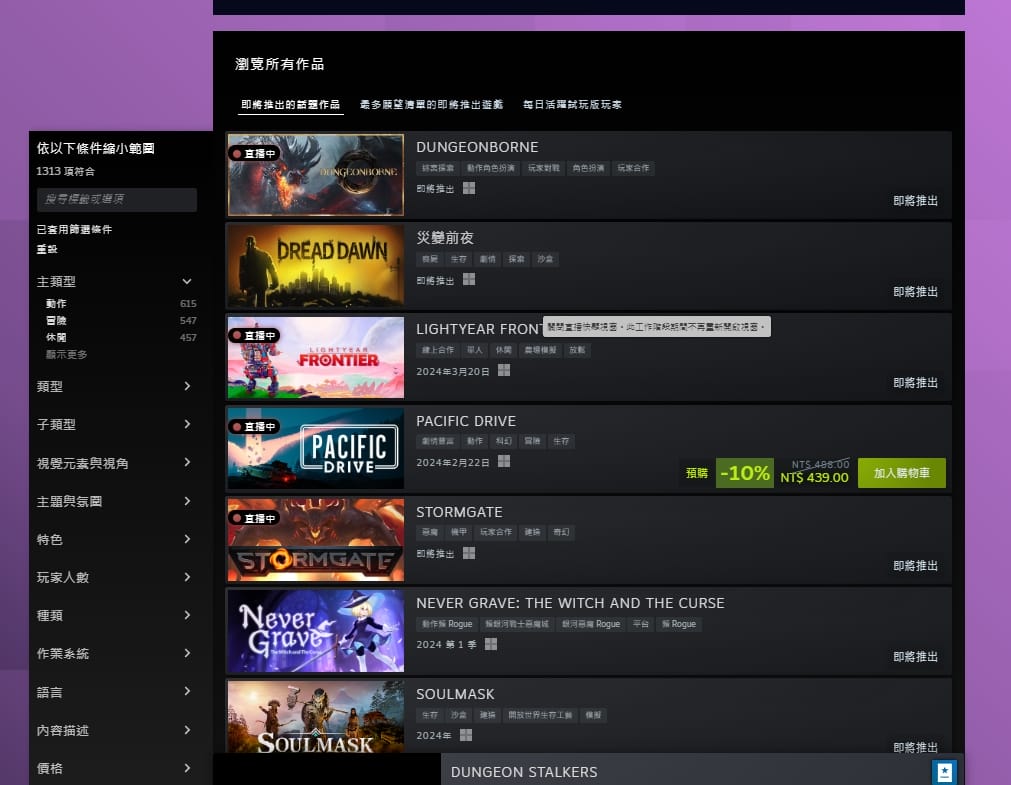This screenshot has width=1011, height=785.
Task: Expand the 主題與氛圍 filter
Action: (x=187, y=501)
